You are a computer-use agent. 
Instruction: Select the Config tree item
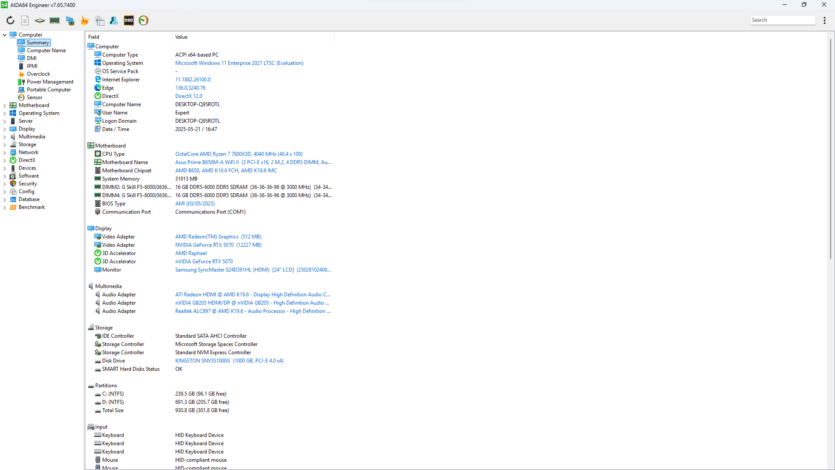tap(27, 192)
